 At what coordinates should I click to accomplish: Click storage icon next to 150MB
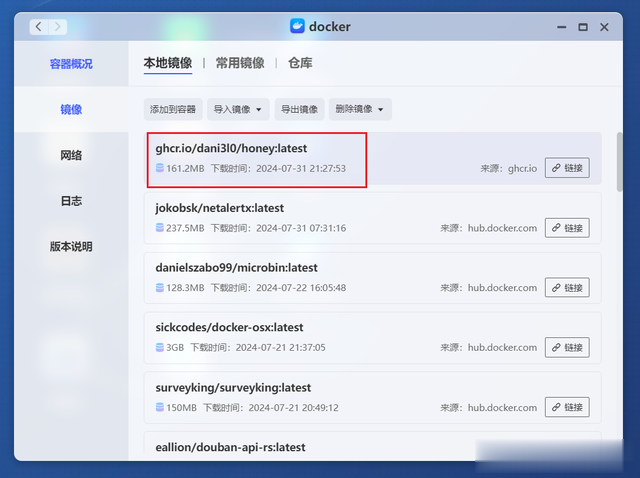160,407
